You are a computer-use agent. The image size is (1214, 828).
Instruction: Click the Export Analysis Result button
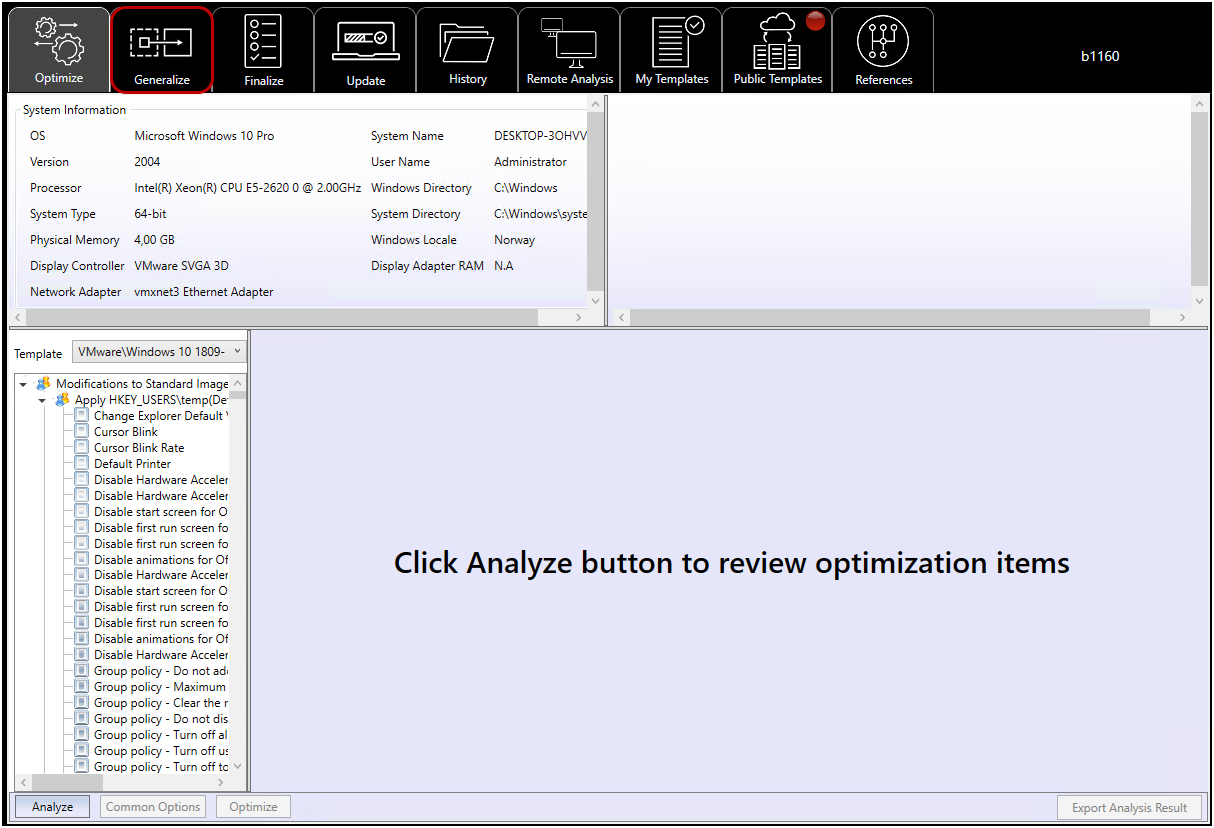click(1129, 808)
